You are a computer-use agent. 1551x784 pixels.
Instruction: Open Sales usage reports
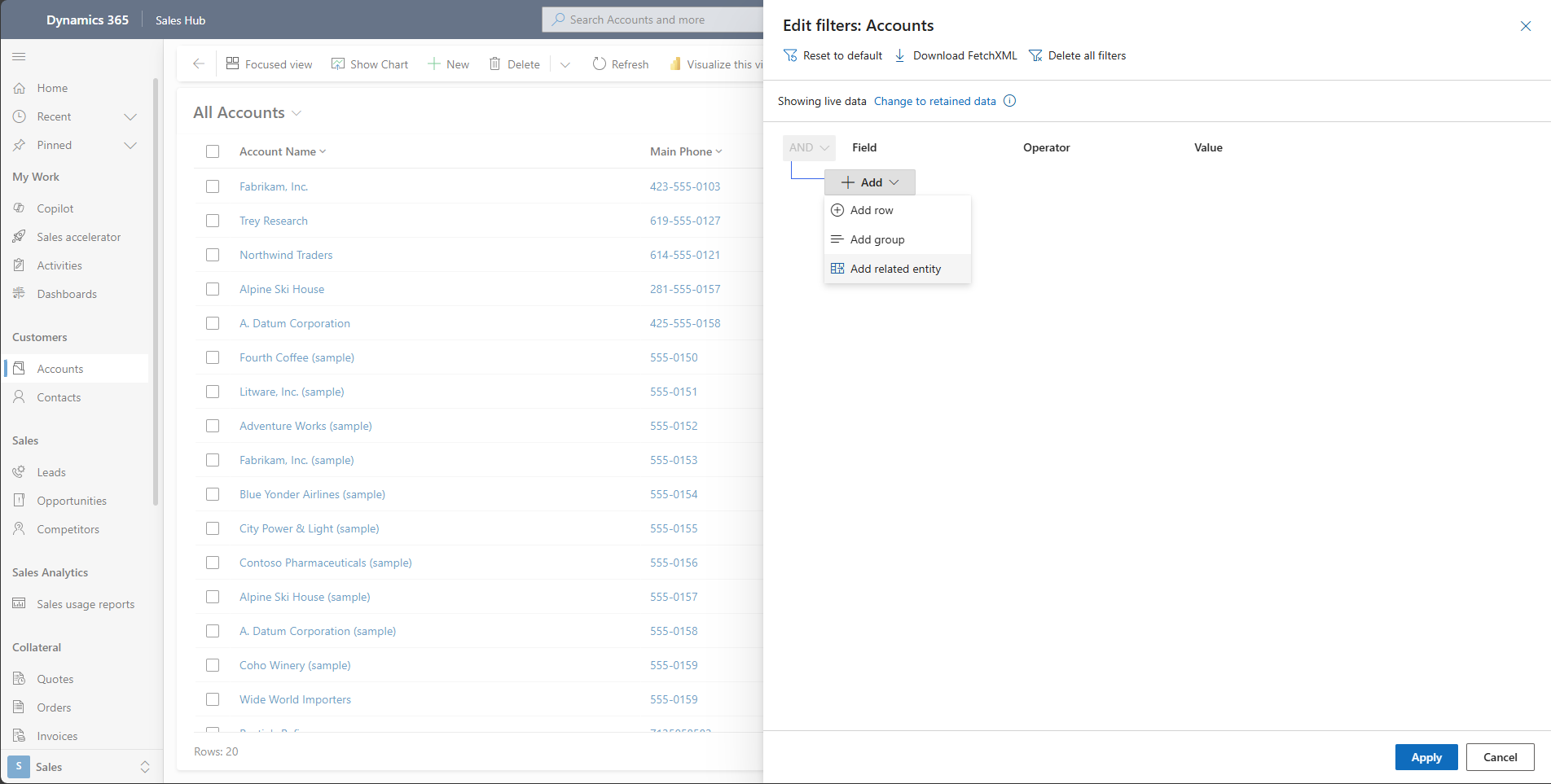click(x=86, y=603)
